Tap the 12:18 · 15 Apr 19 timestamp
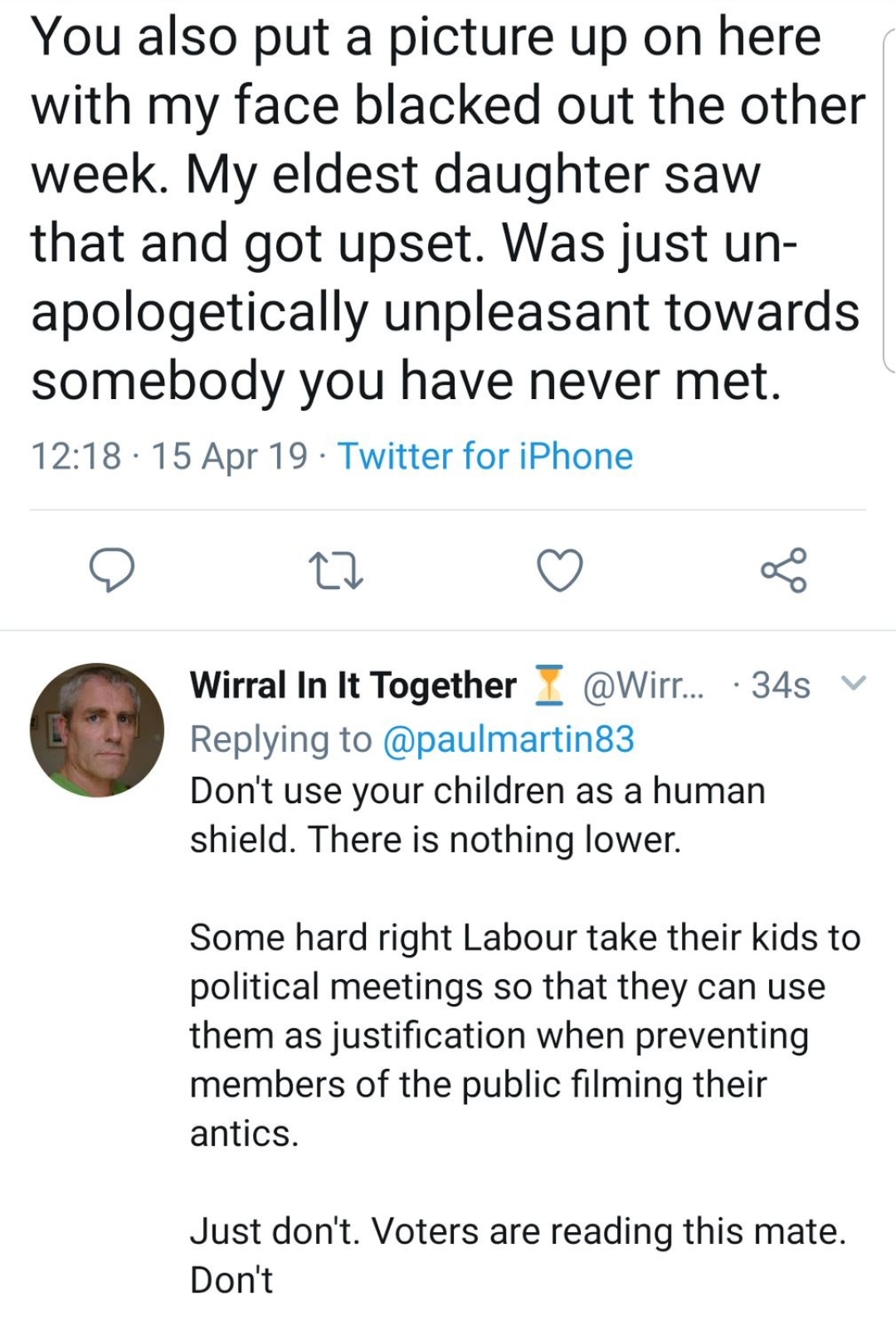The image size is (896, 1321). click(x=168, y=456)
